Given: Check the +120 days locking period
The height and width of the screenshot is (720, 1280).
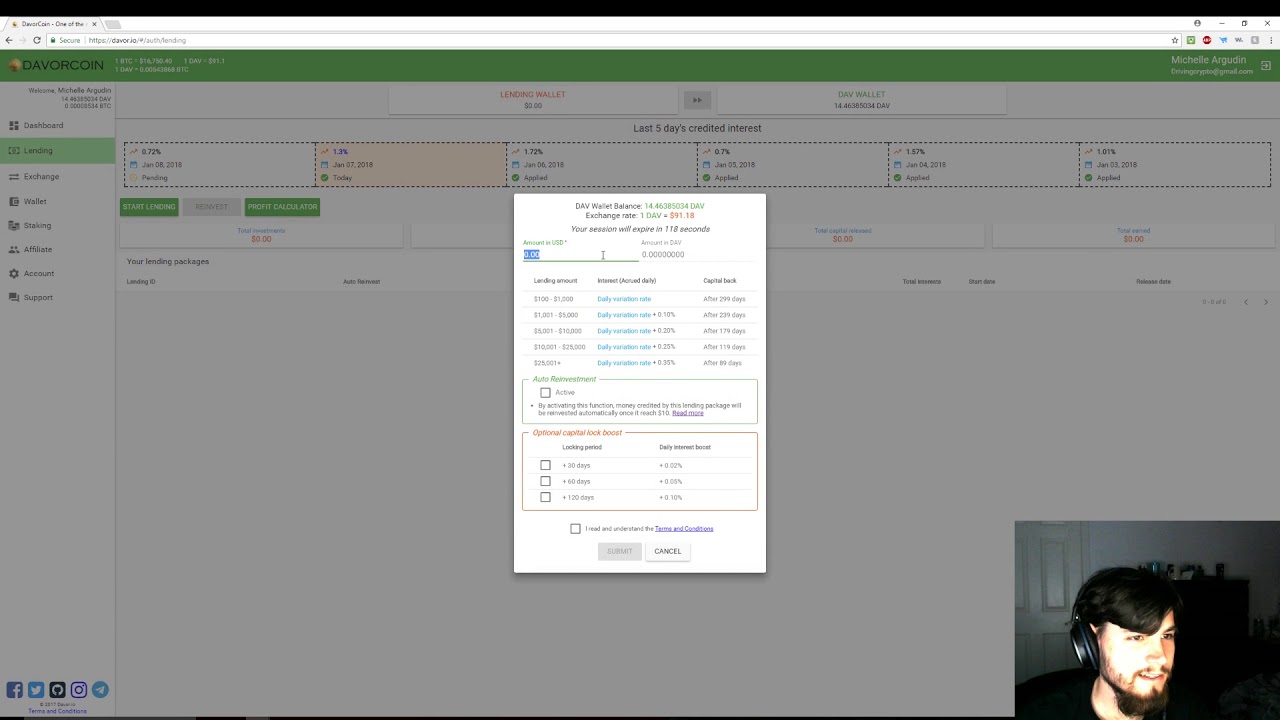Looking at the screenshot, I should 545,497.
